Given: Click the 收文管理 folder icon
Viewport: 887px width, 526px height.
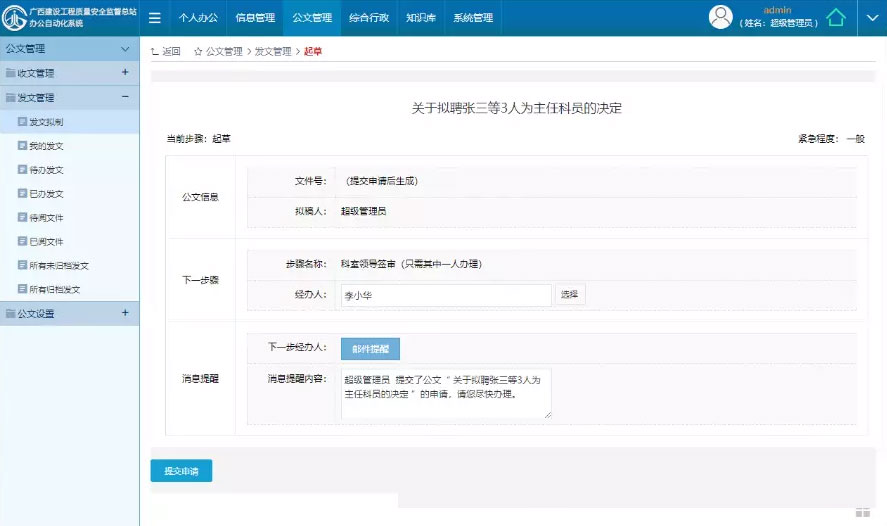Looking at the screenshot, I should (x=10, y=73).
